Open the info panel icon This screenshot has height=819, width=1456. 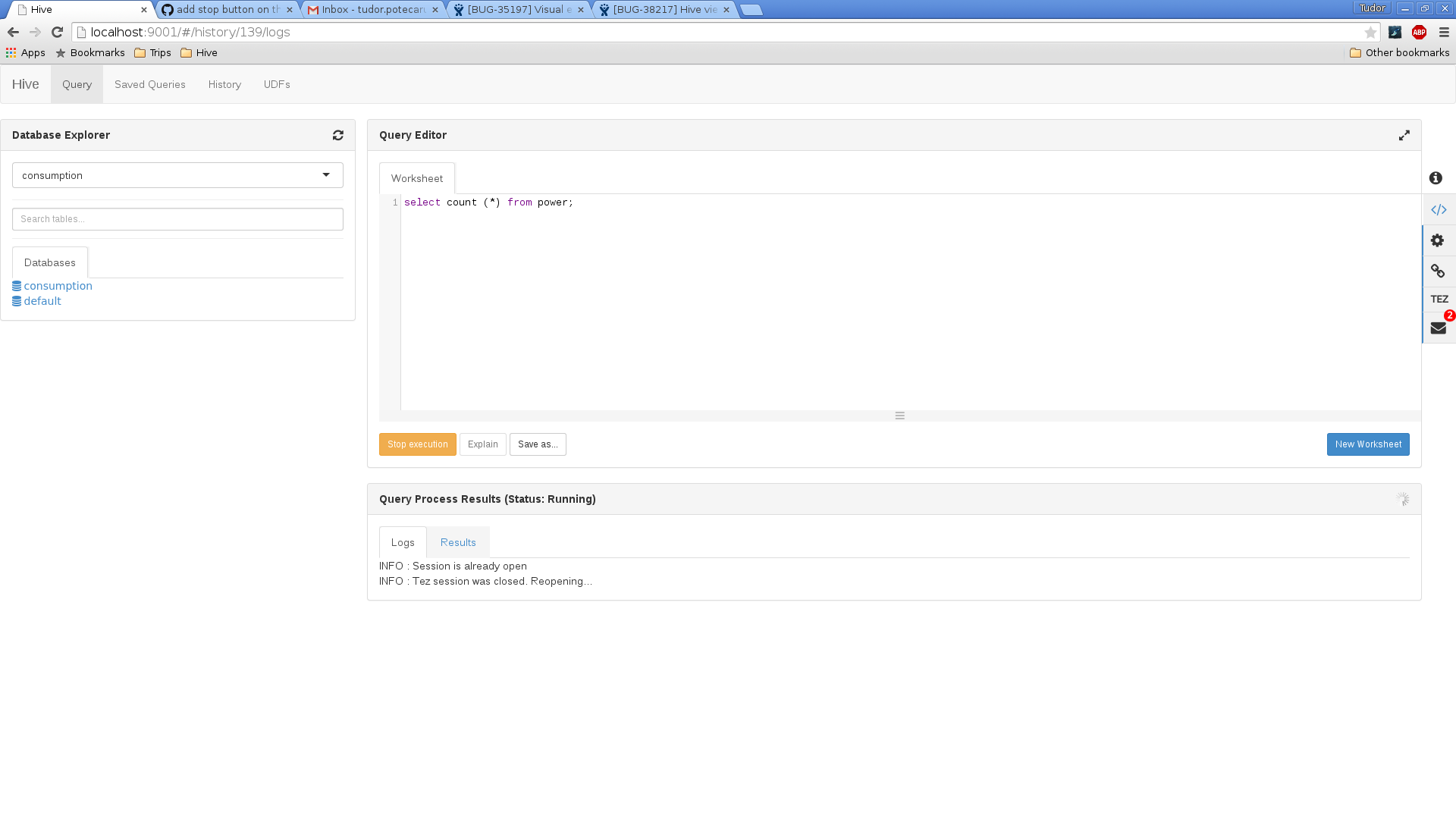(x=1436, y=178)
